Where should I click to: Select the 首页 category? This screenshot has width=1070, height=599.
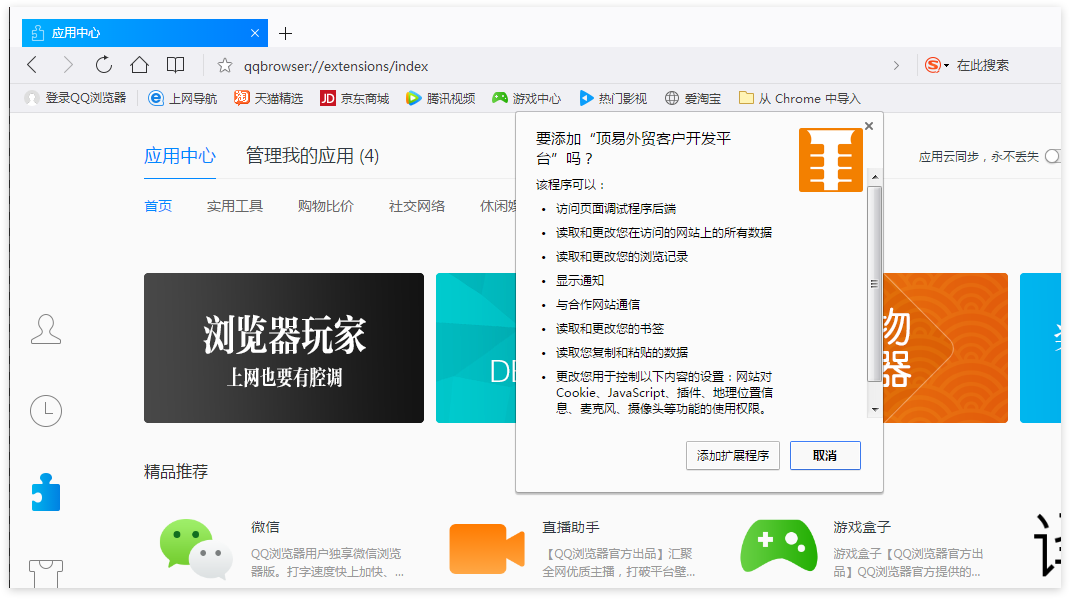coord(158,206)
